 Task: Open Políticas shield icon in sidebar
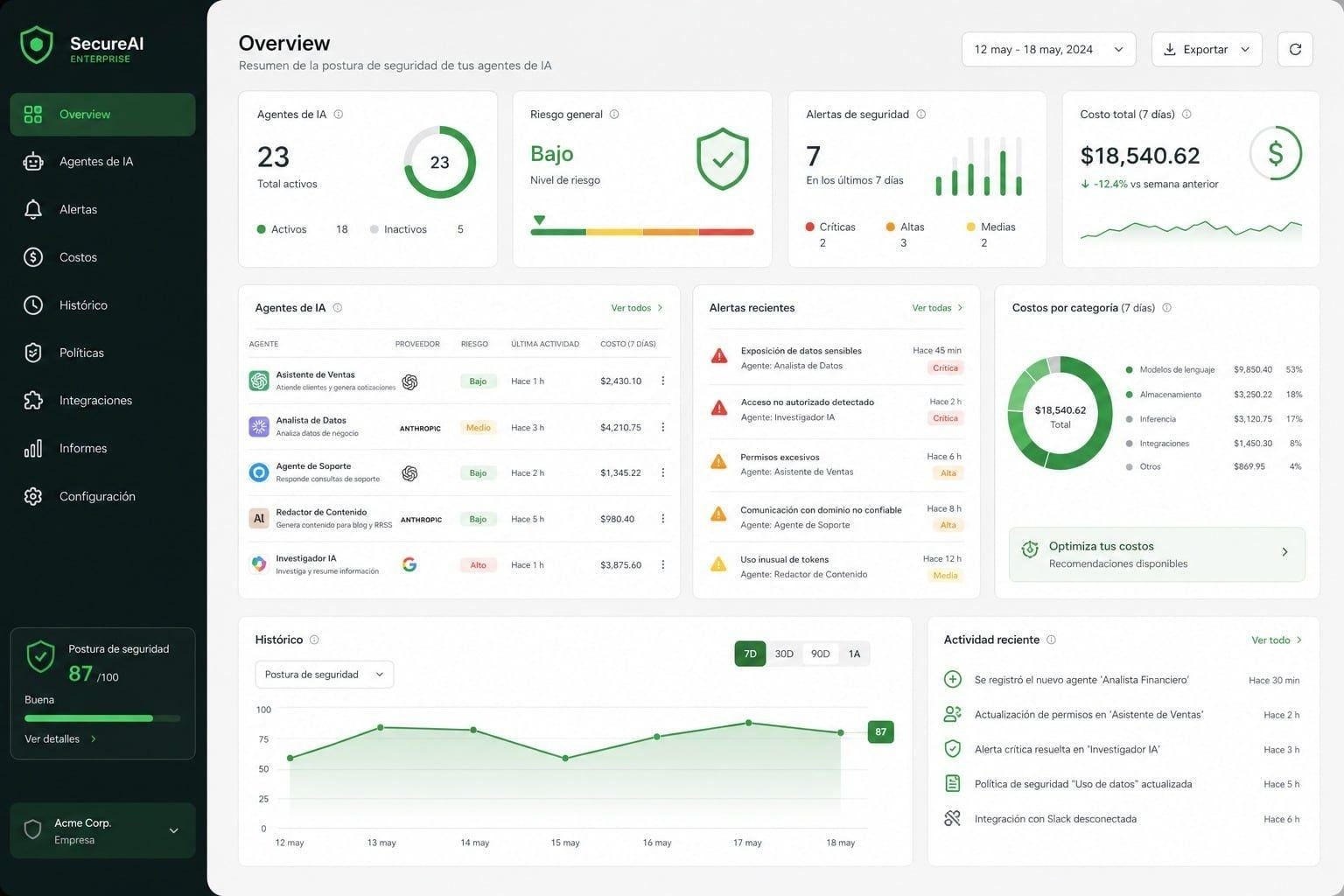click(x=33, y=353)
